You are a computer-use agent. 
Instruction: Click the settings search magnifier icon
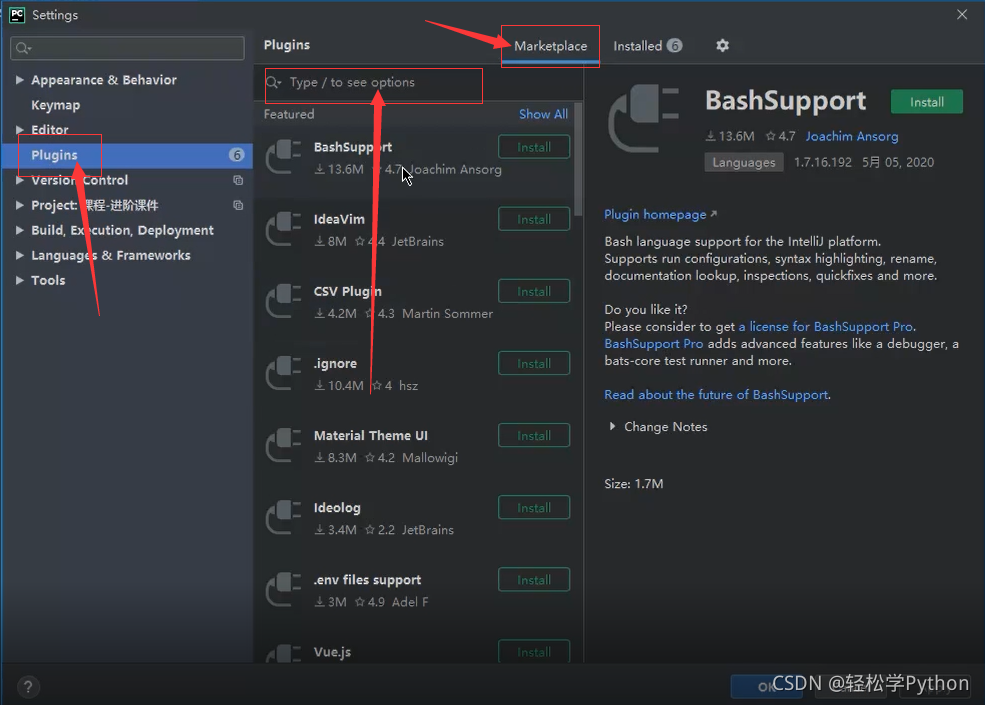click(23, 48)
